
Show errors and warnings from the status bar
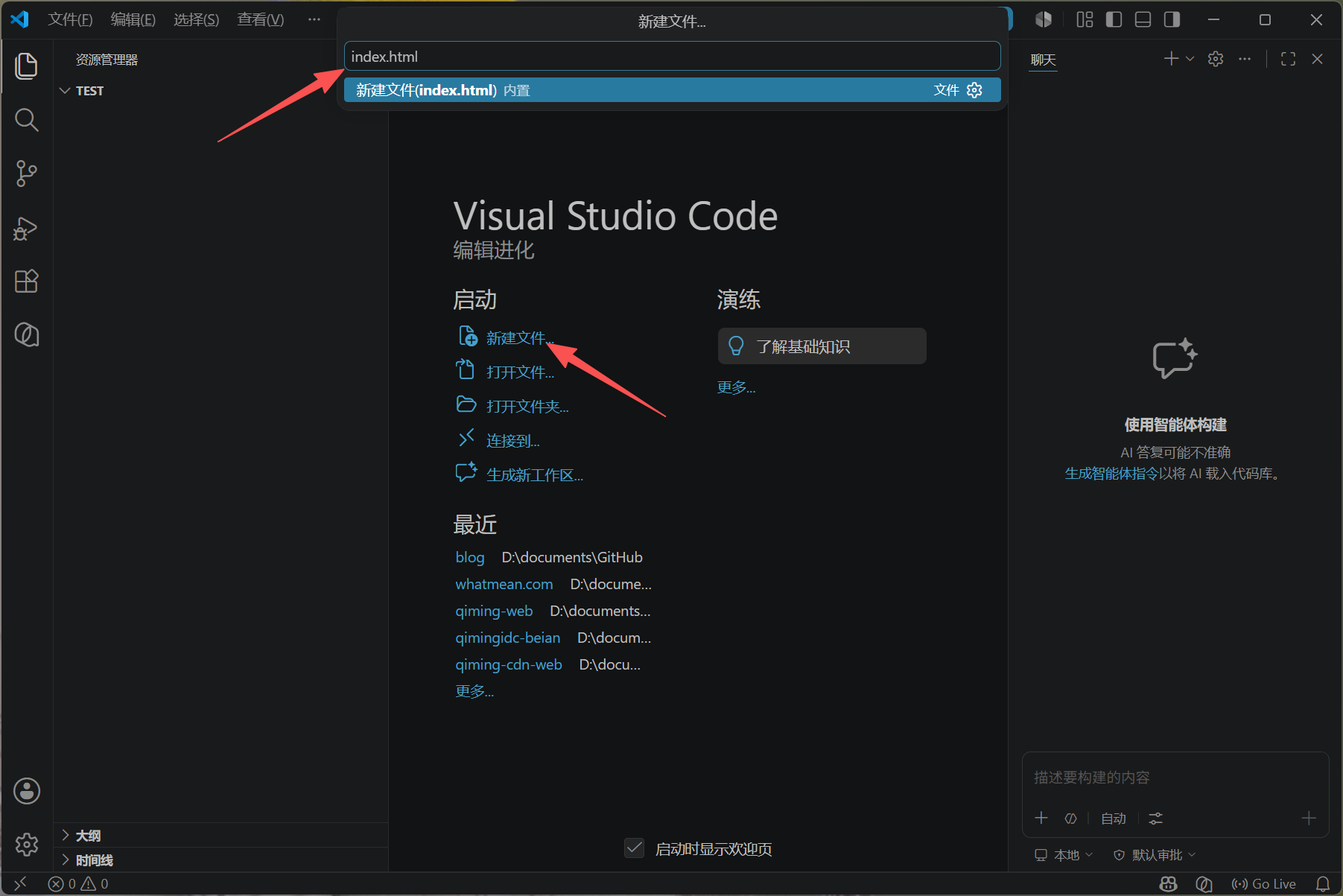pyautogui.click(x=78, y=883)
